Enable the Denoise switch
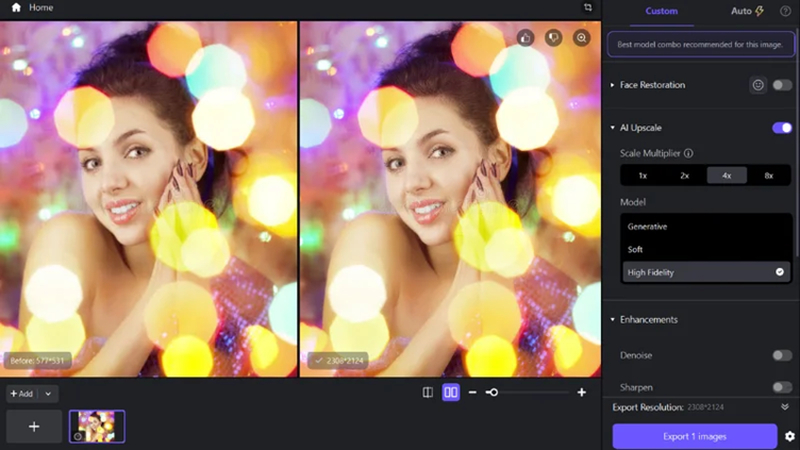The image size is (800, 450). point(782,355)
